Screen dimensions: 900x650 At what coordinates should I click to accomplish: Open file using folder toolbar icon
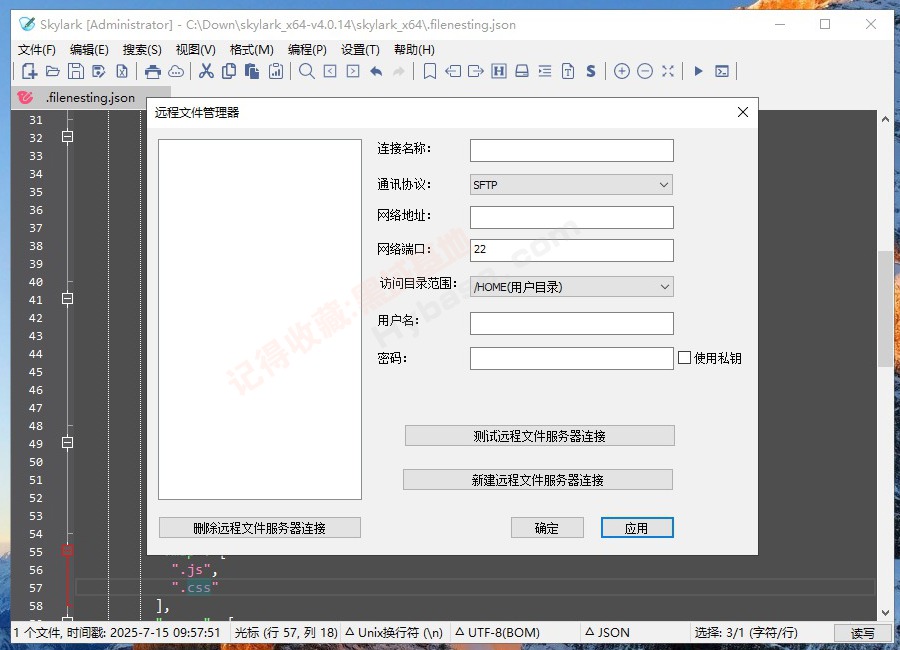53,71
